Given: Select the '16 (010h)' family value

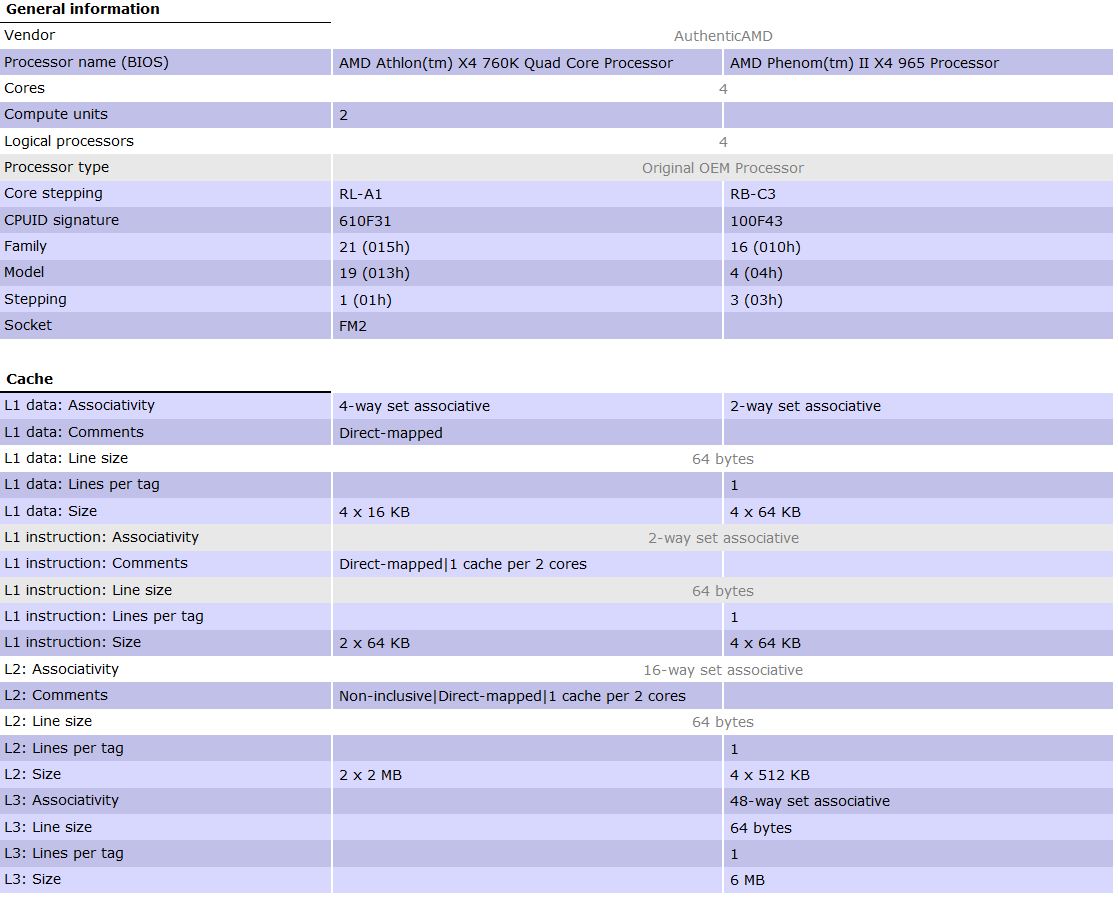Looking at the screenshot, I should tap(765, 247).
